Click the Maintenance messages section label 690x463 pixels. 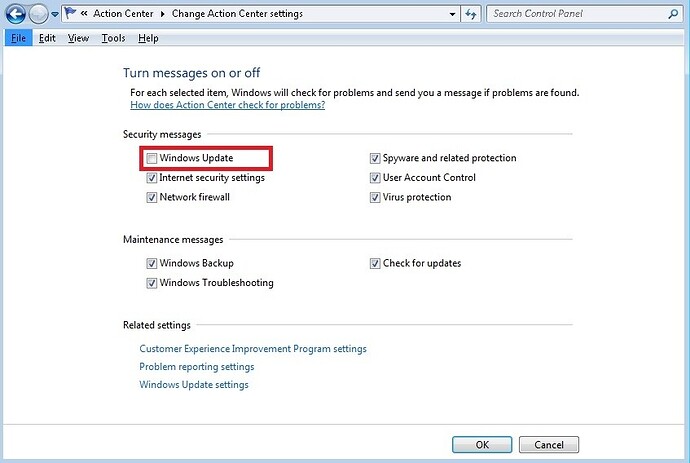173,239
